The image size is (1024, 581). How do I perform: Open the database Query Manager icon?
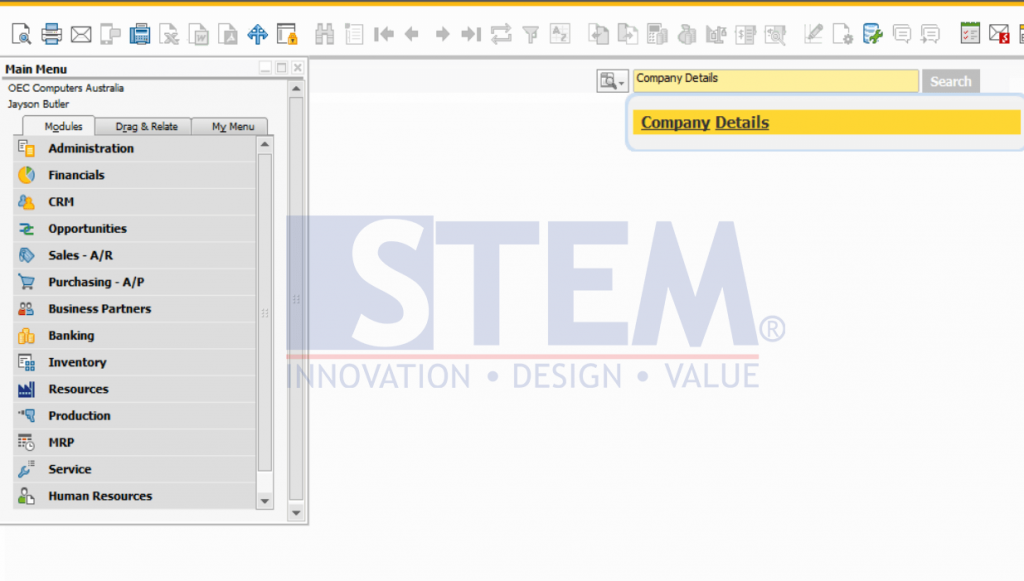[872, 34]
